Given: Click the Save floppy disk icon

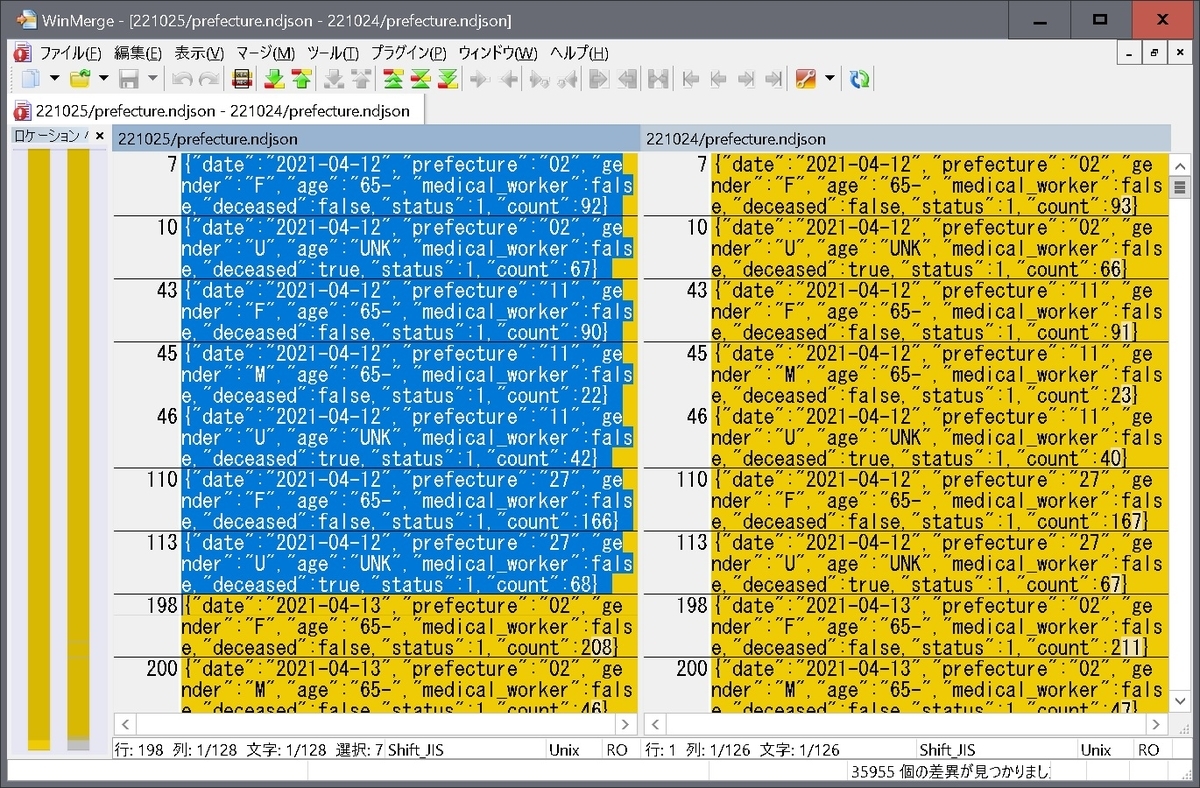Looking at the screenshot, I should pos(128,79).
